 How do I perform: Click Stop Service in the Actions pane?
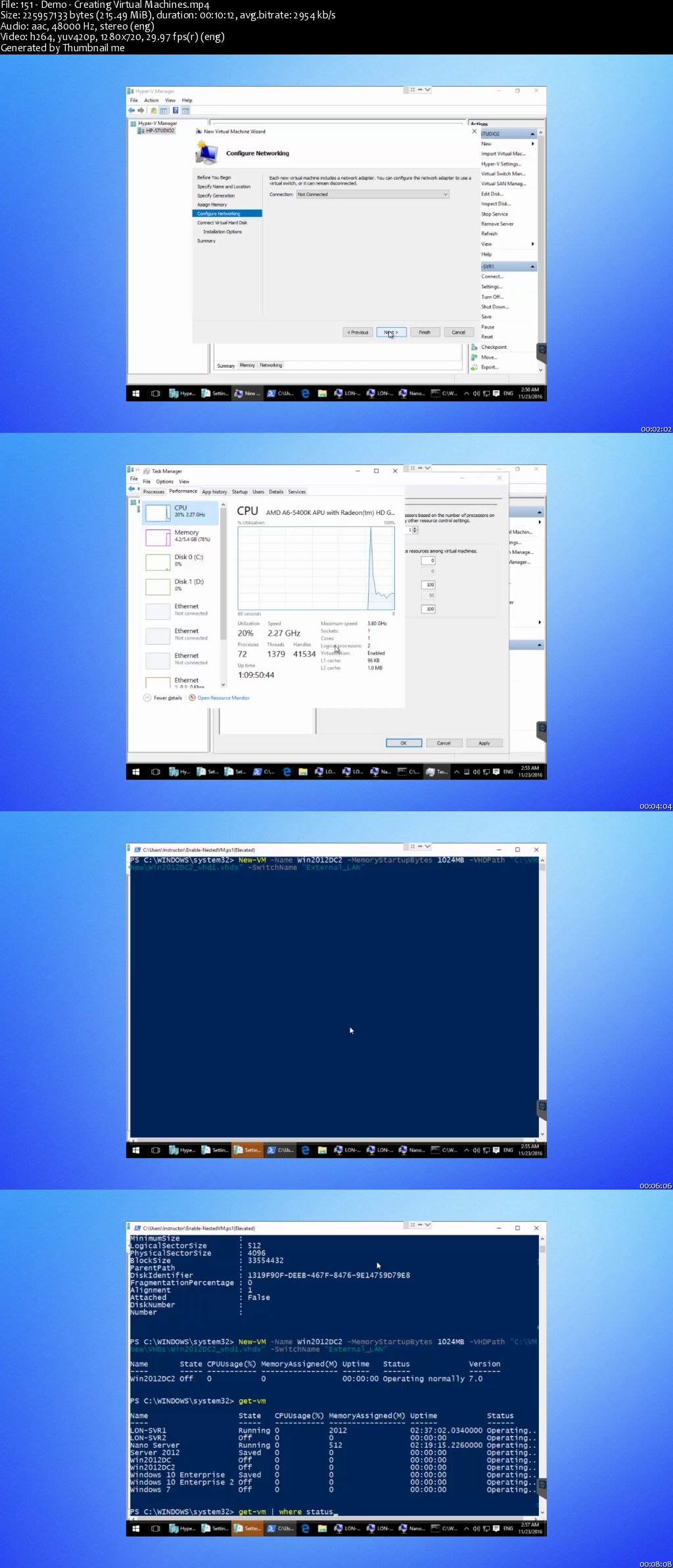click(x=494, y=214)
